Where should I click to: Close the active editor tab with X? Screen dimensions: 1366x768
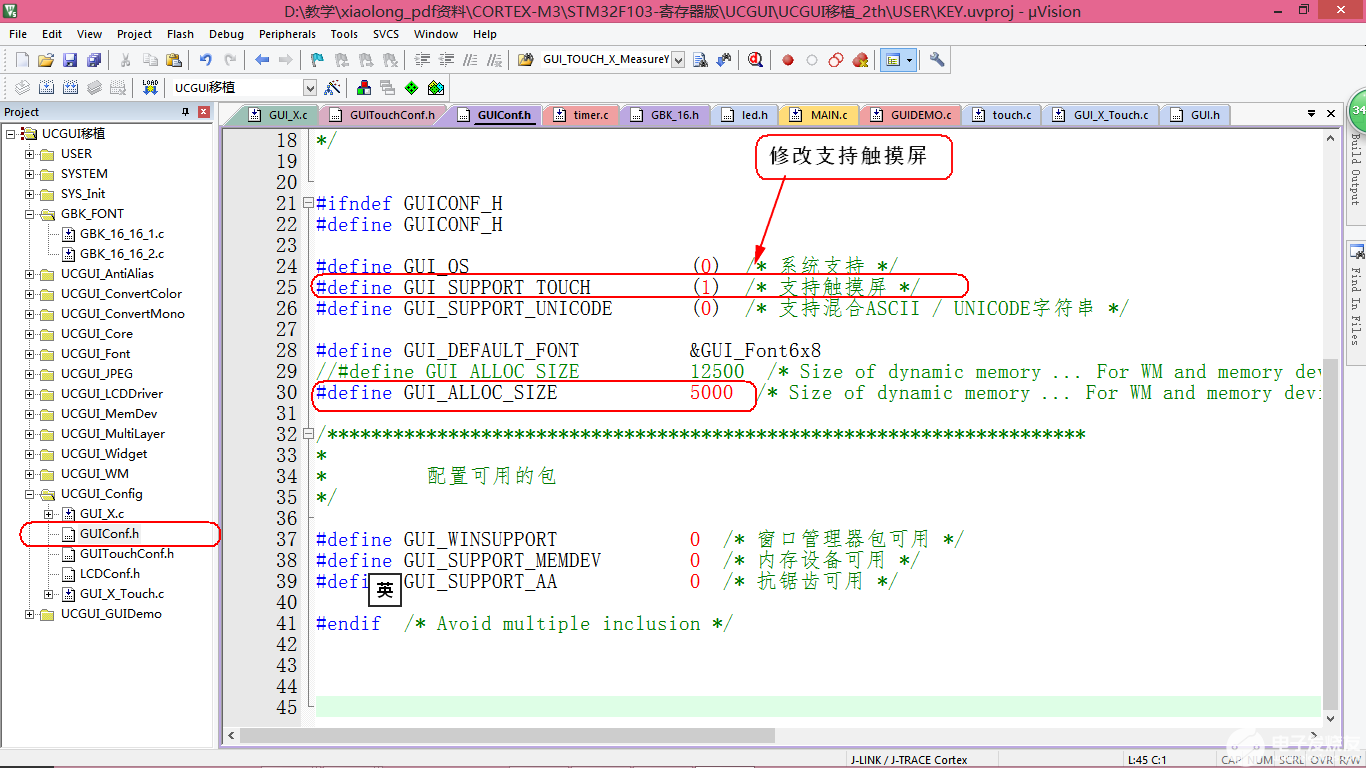pos(1331,114)
